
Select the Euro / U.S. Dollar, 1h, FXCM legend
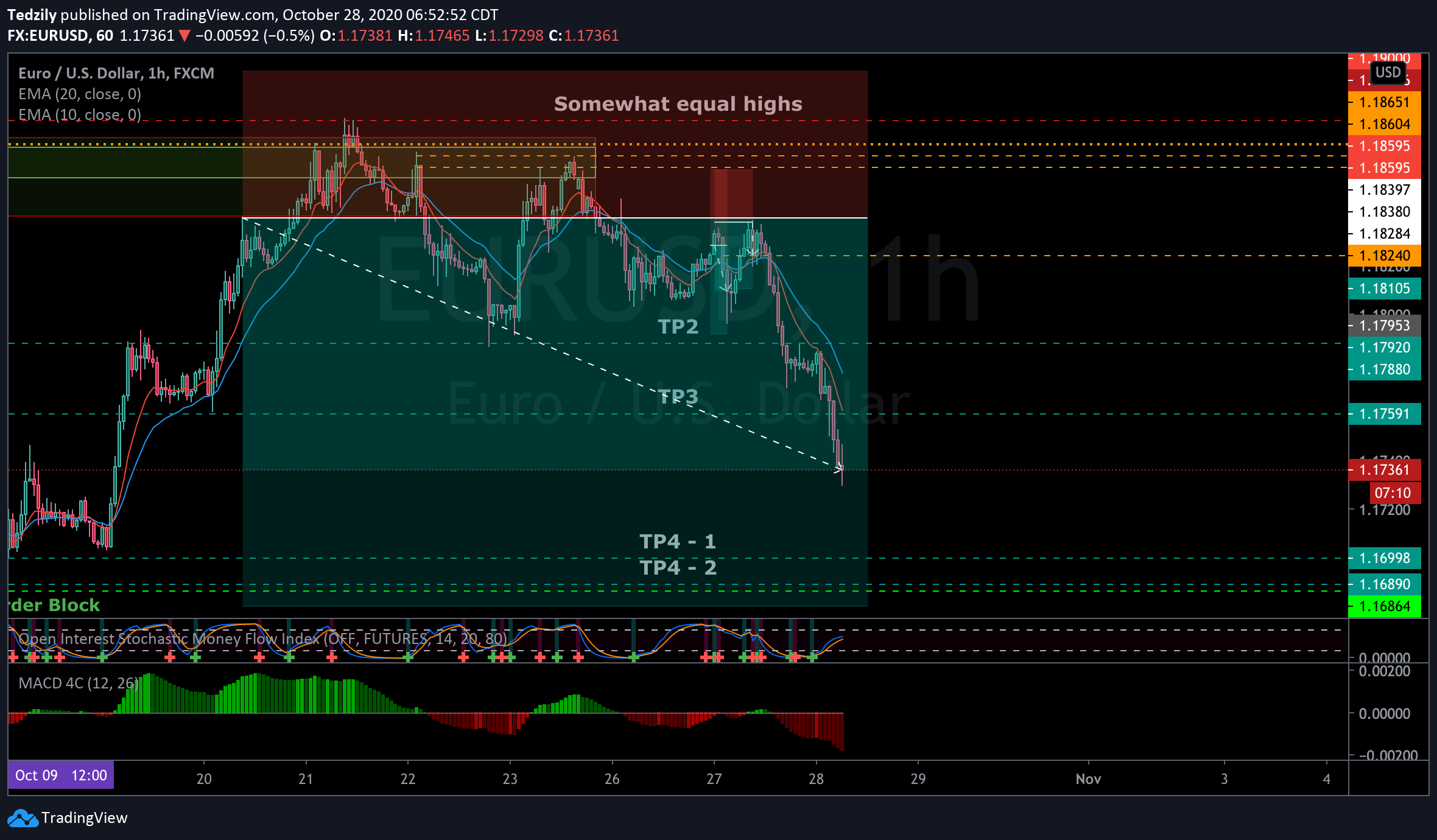pos(116,74)
